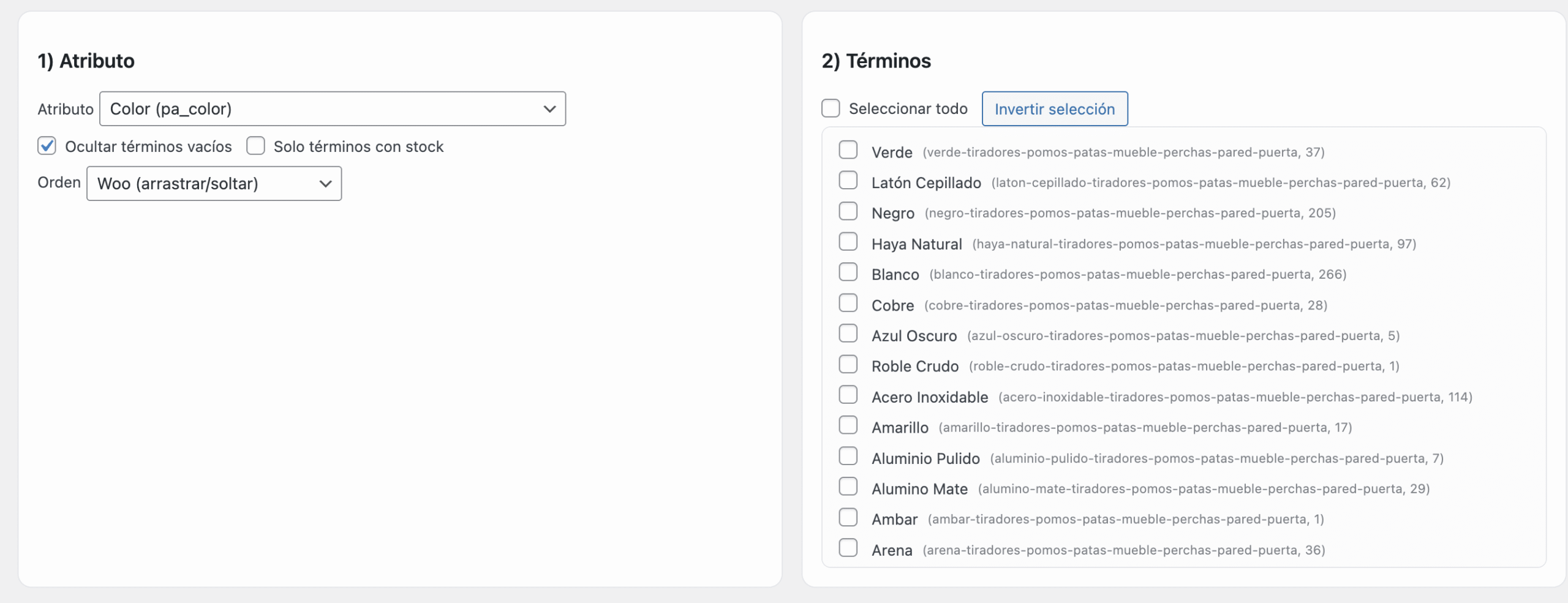Viewport: 1568px width, 603px height.
Task: Tick the Amarillo term checkbox
Action: click(x=848, y=425)
